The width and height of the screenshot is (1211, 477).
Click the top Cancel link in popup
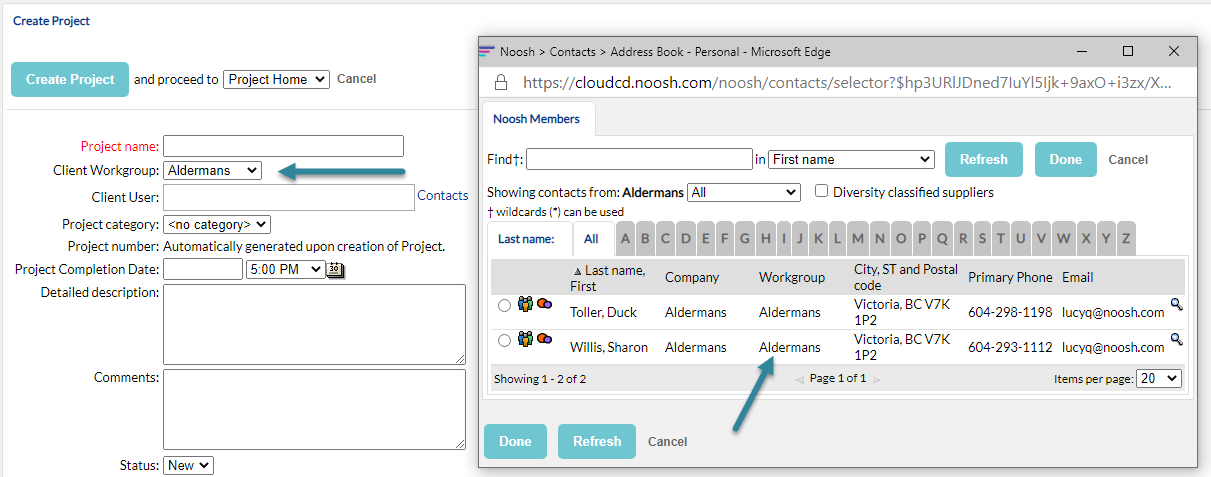(x=1128, y=159)
